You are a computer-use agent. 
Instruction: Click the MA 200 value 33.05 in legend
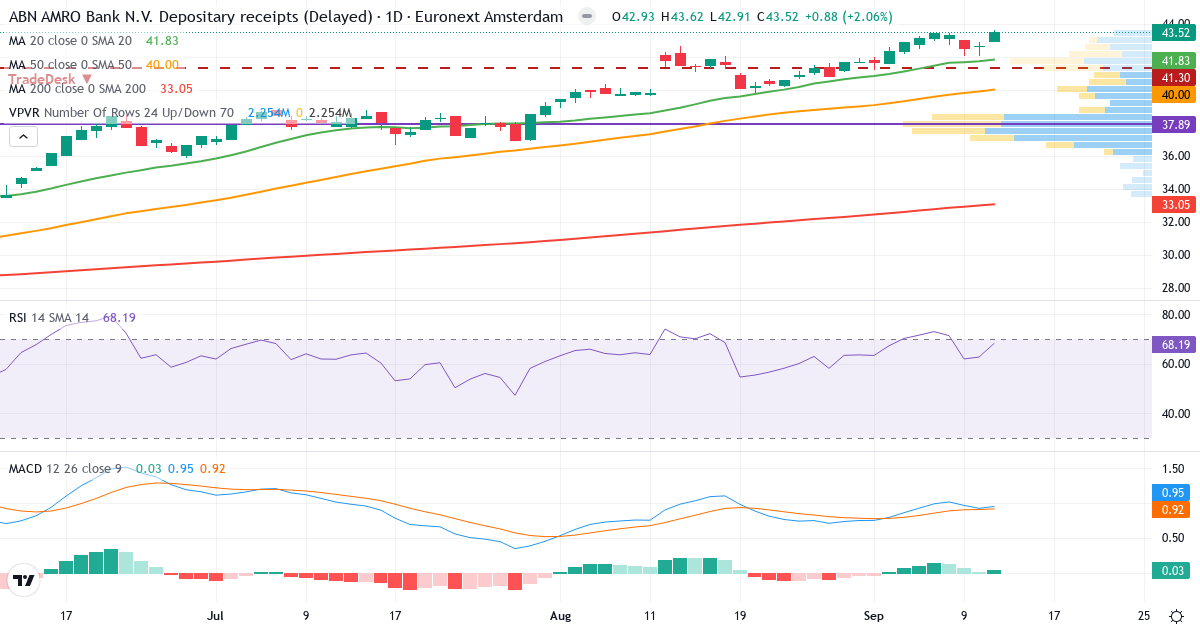175,89
